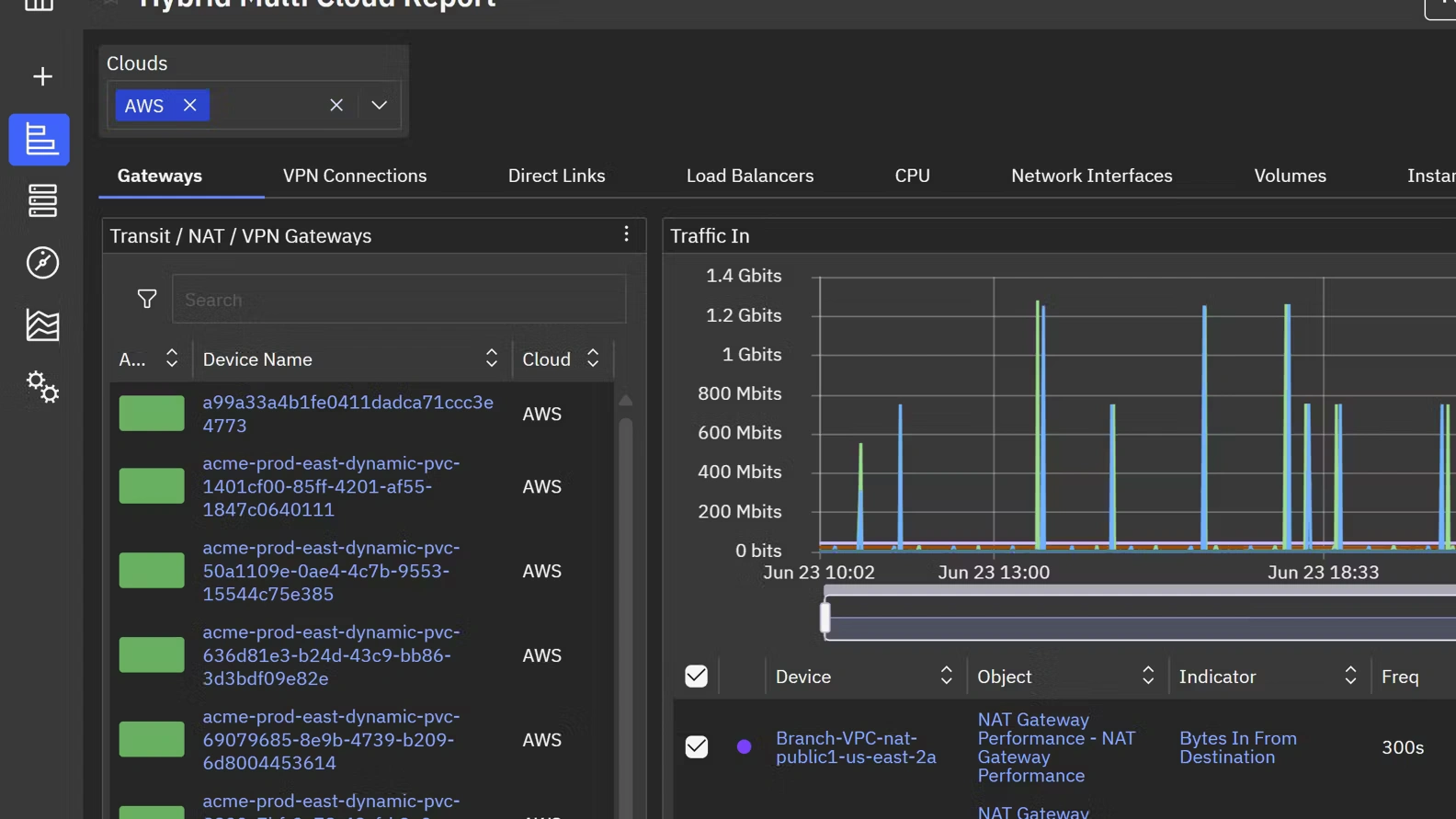
Task: Click the filter funnel icon
Action: coord(147,299)
